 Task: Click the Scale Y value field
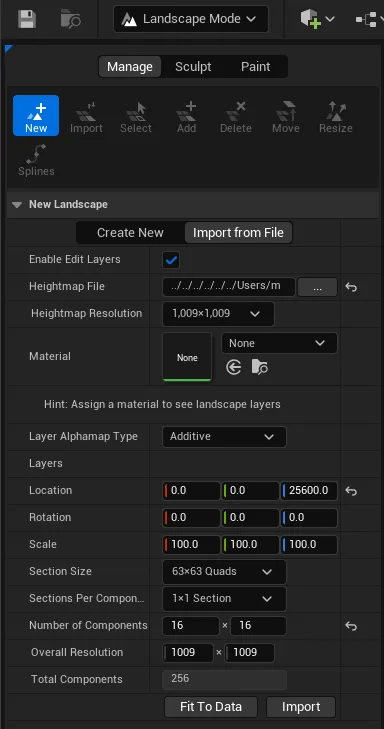tap(250, 545)
